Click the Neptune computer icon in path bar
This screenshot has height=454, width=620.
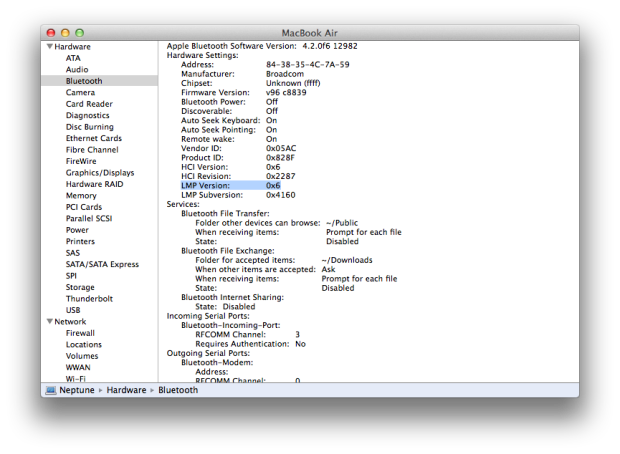click(51, 390)
